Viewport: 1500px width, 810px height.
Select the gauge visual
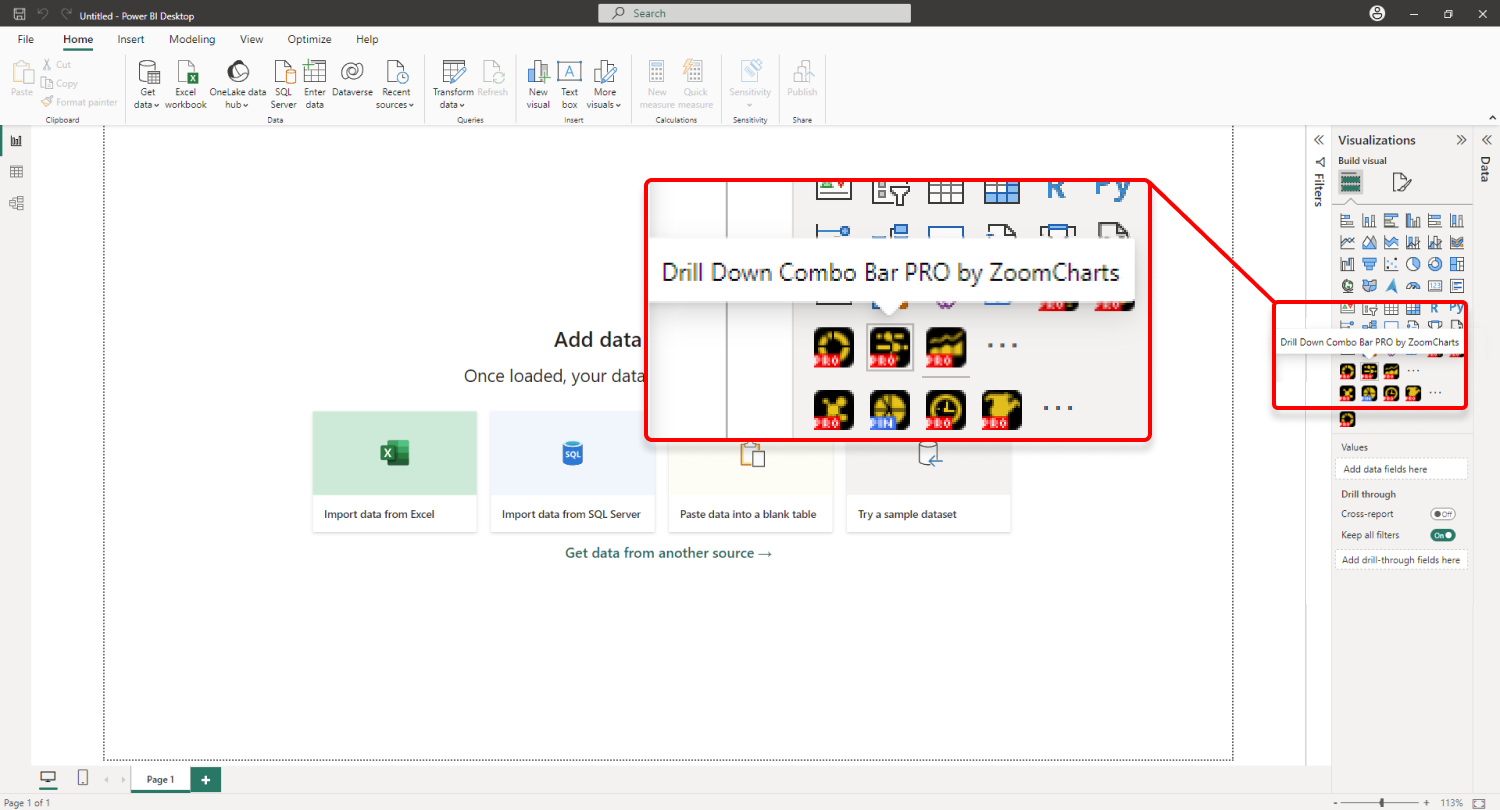click(1413, 286)
